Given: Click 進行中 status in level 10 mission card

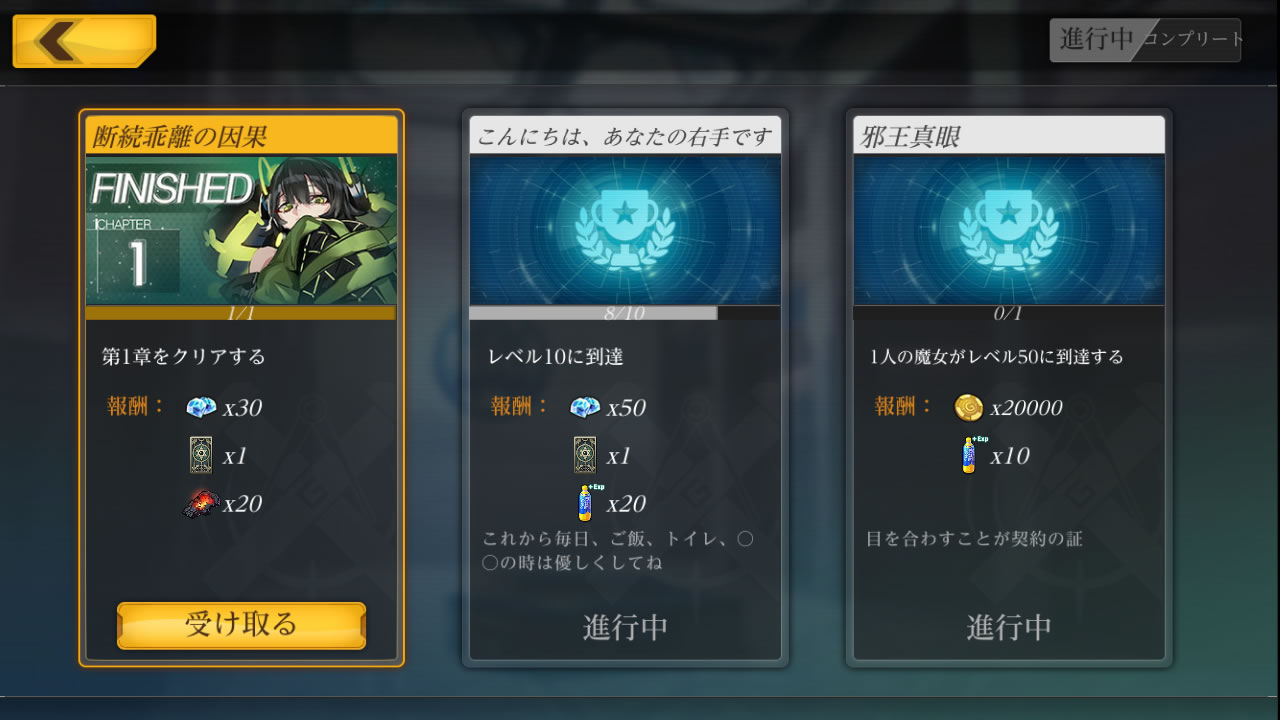Looking at the screenshot, I should (x=625, y=628).
